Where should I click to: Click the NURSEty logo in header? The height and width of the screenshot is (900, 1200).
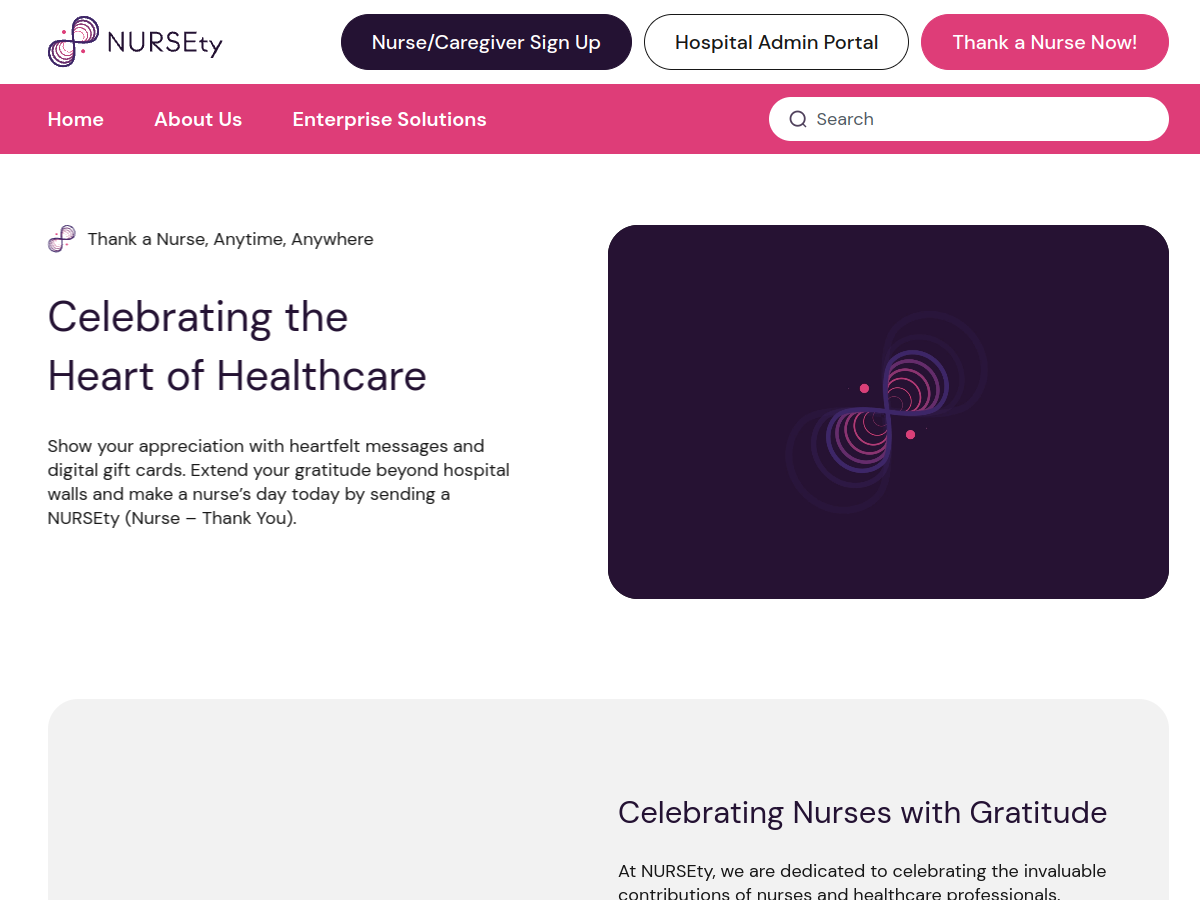coord(135,42)
